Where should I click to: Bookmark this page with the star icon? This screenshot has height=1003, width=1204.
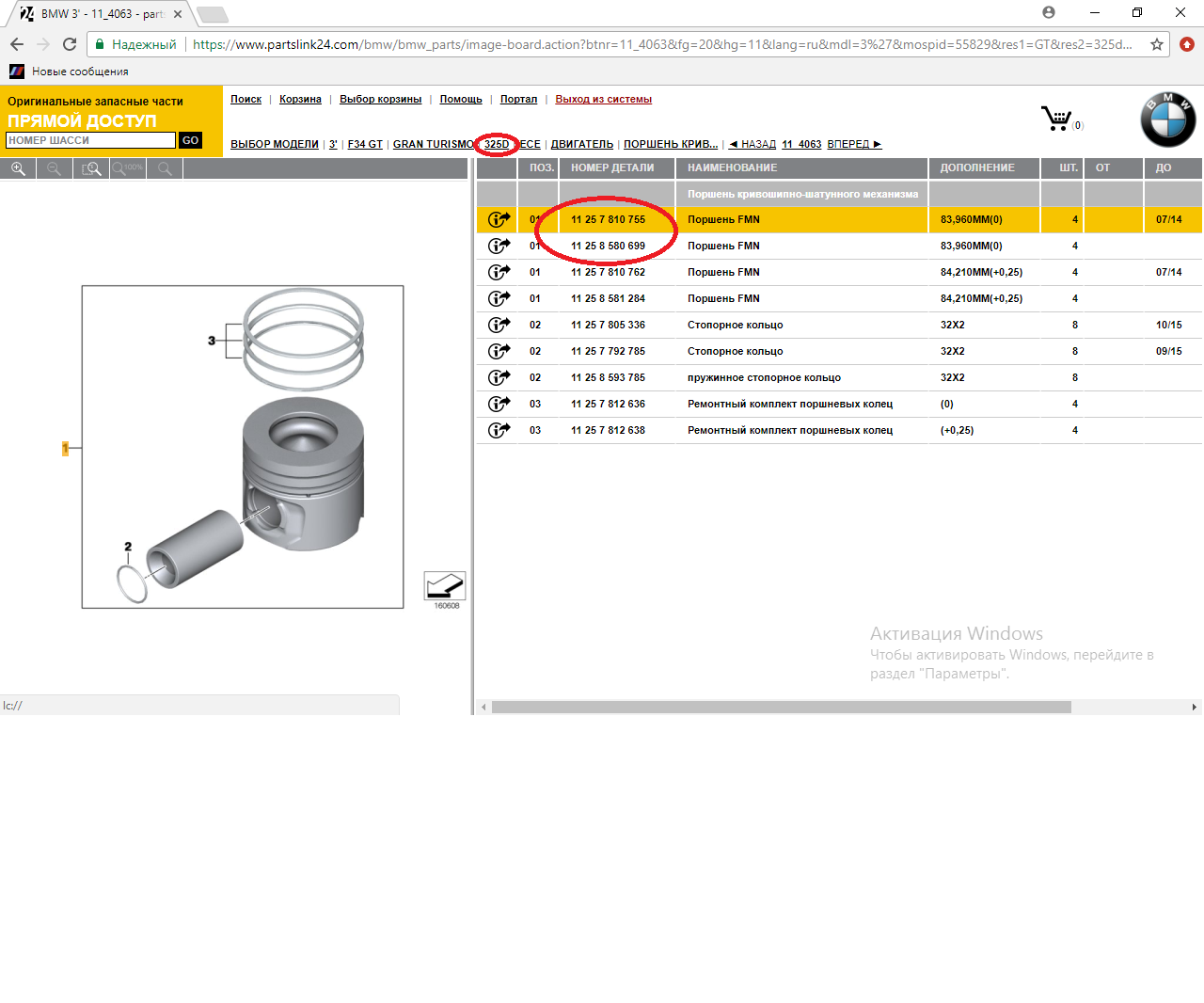click(x=1157, y=44)
